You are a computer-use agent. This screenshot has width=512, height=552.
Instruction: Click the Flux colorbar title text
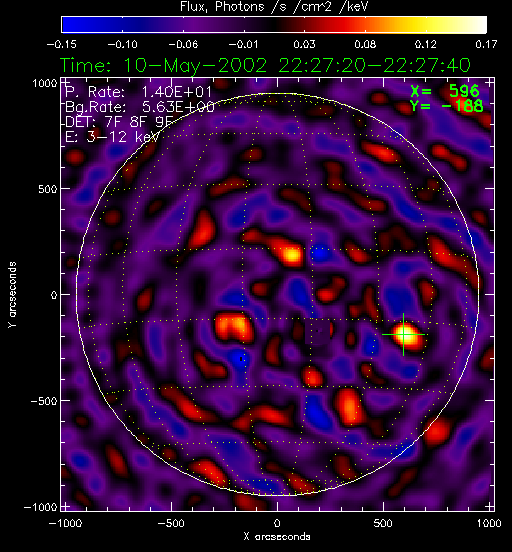tap(274, 7)
